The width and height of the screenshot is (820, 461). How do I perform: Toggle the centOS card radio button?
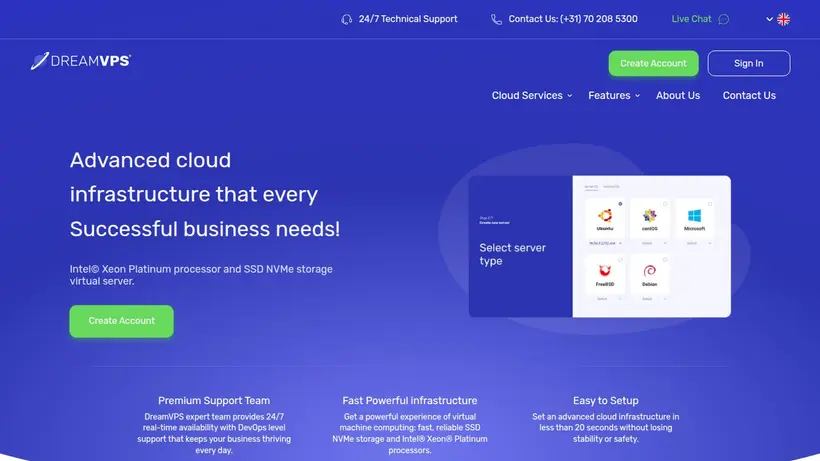coord(665,204)
